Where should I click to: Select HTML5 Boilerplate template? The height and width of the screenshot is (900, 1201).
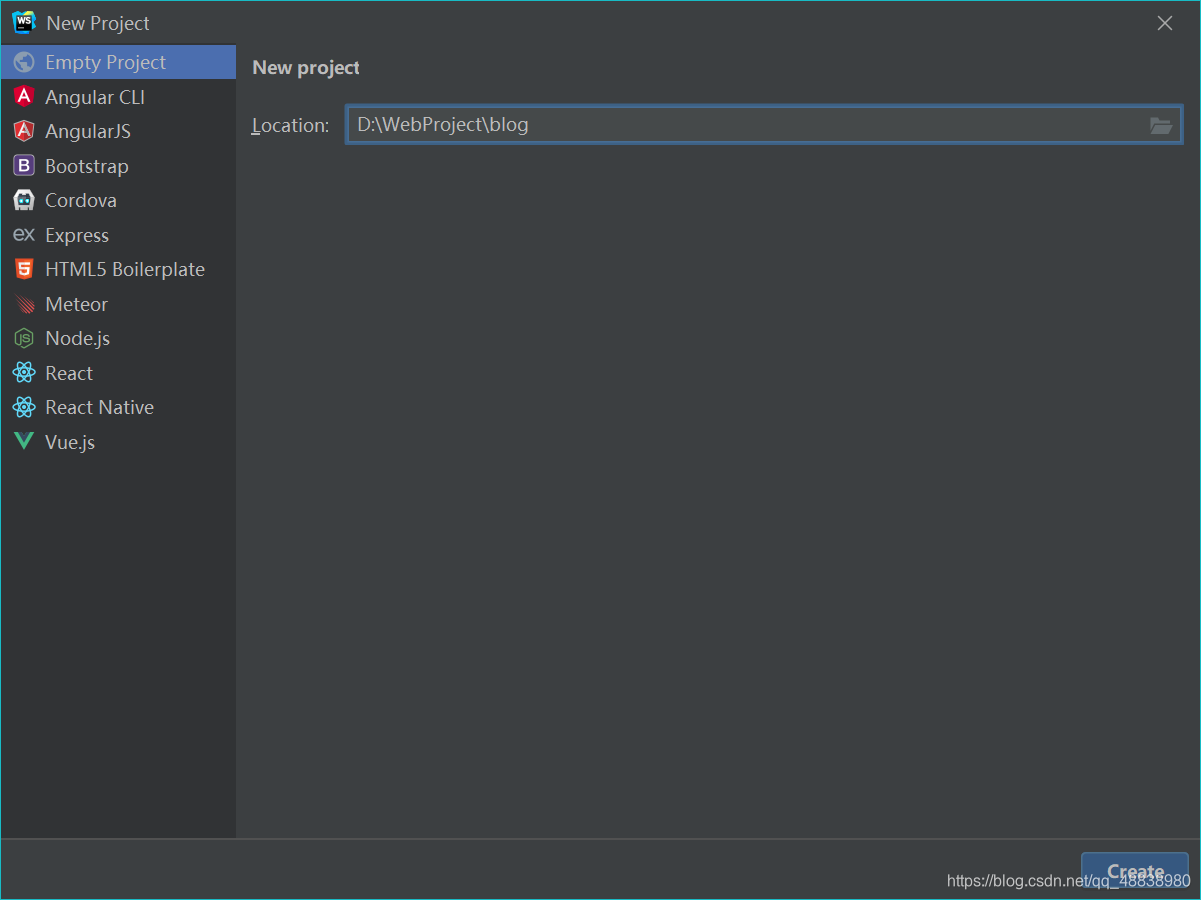[x=118, y=269]
